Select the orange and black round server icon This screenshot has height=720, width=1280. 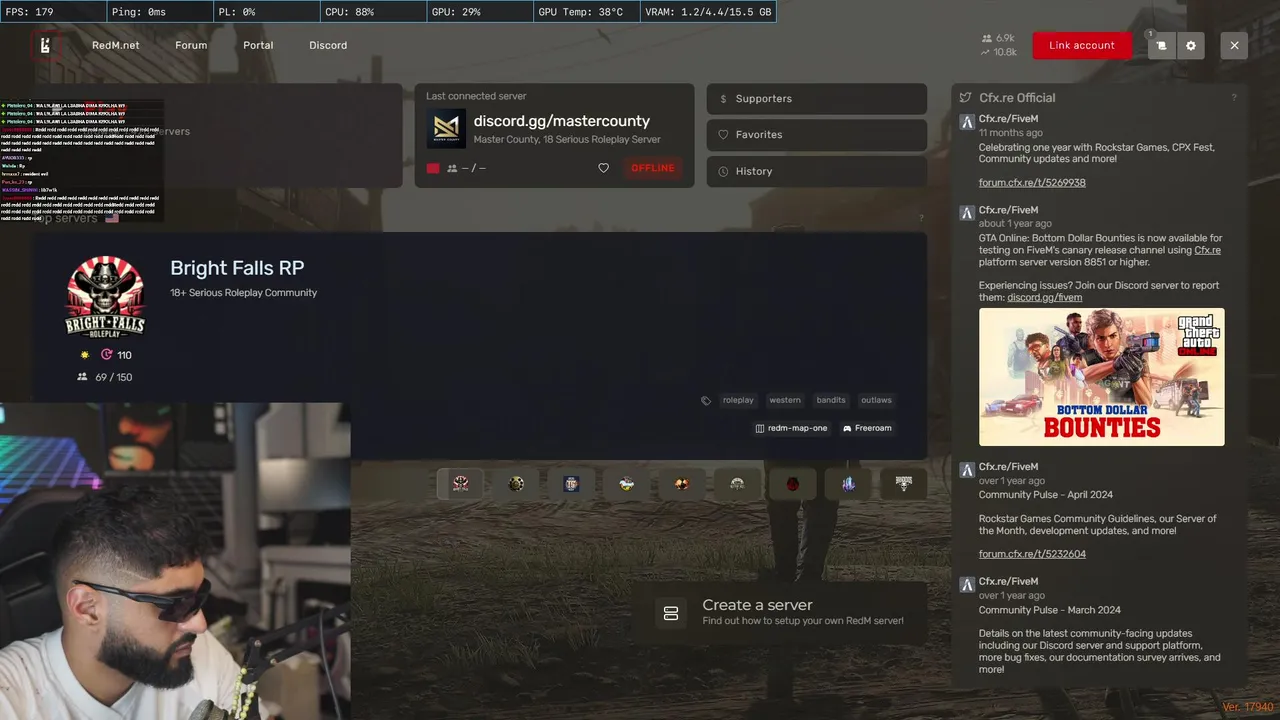point(682,484)
